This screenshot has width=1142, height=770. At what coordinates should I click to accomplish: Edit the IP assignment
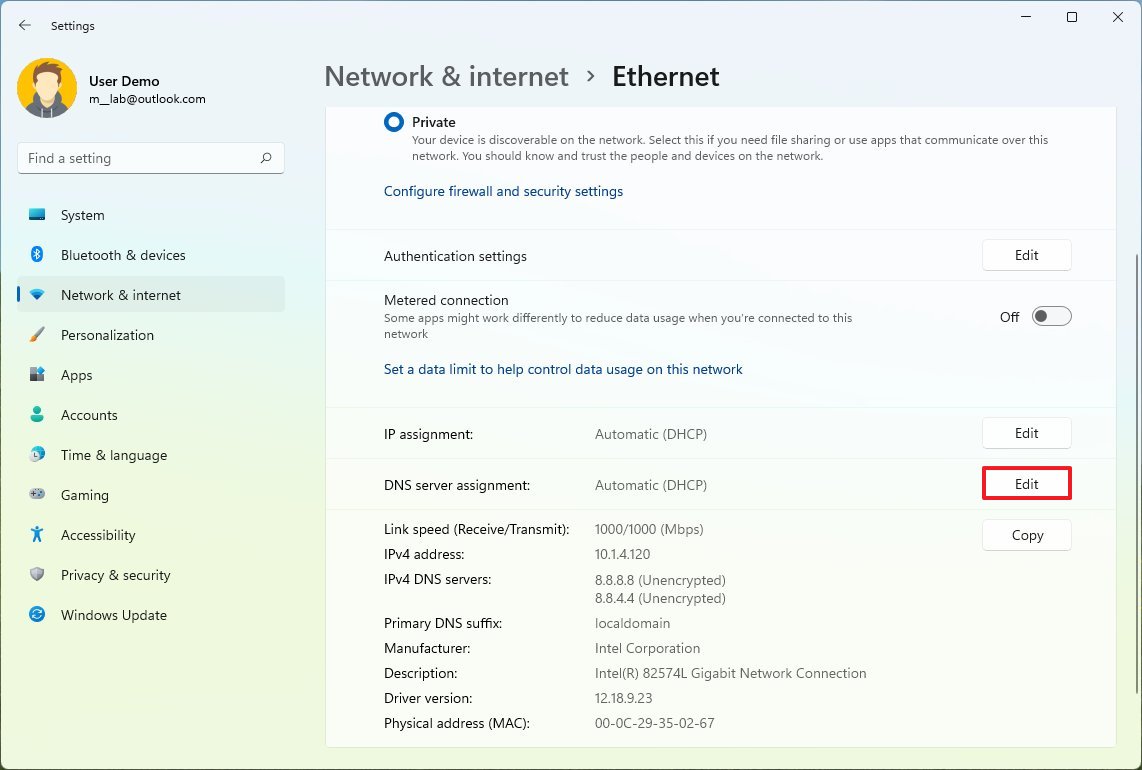point(1027,433)
